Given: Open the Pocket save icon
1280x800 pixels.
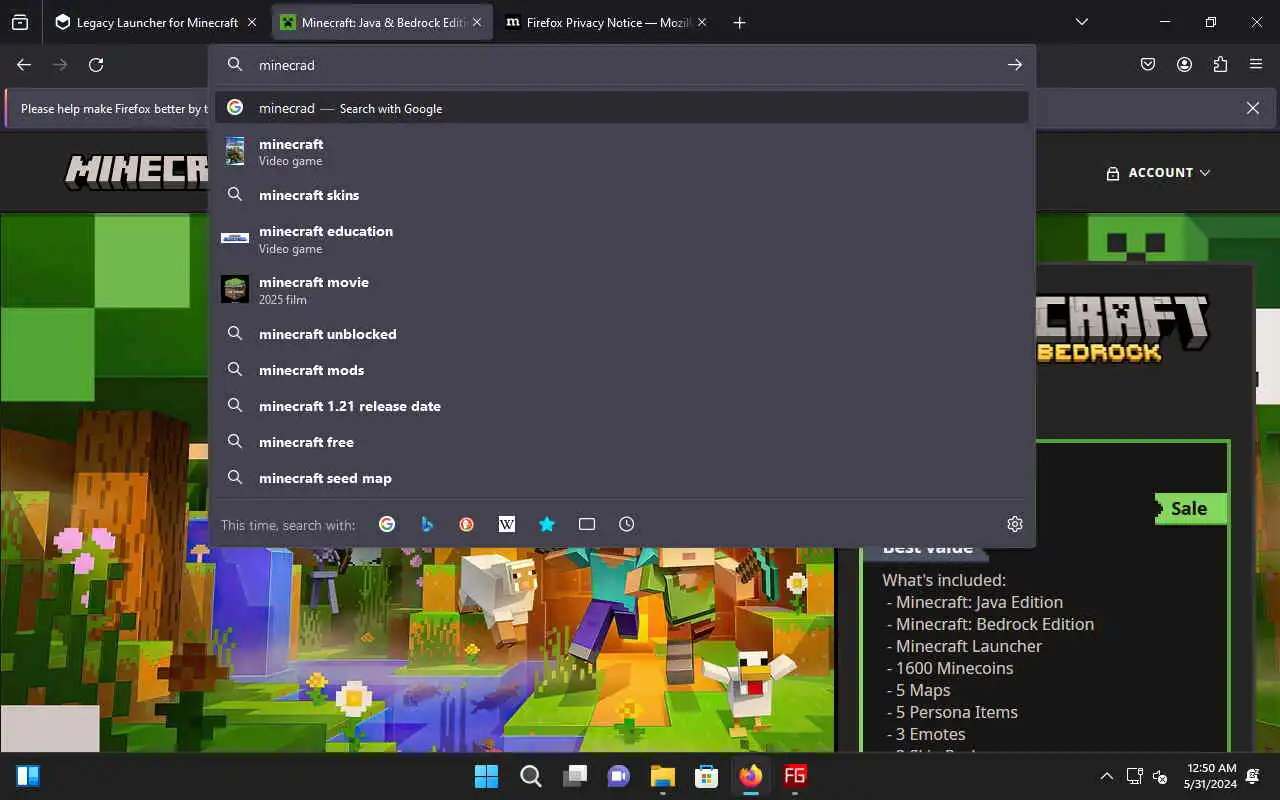Looking at the screenshot, I should pyautogui.click(x=1148, y=64).
